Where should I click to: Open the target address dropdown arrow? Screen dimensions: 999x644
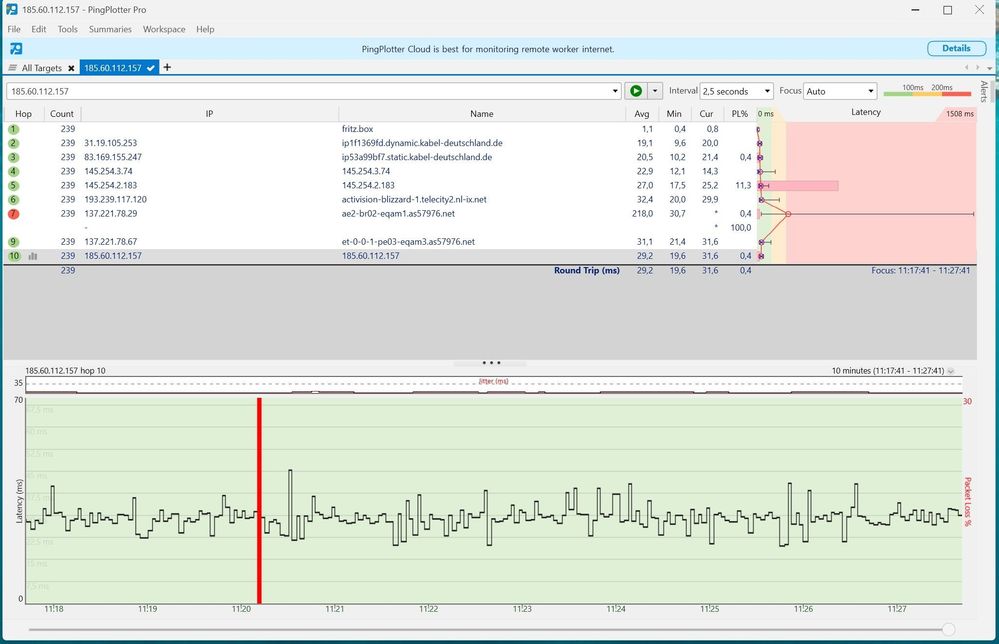tap(615, 90)
